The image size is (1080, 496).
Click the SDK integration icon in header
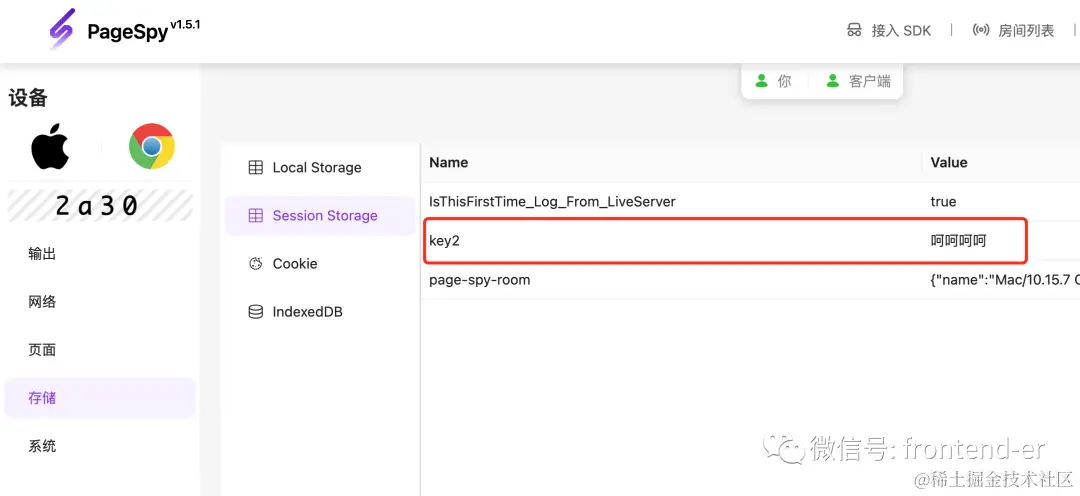point(854,30)
